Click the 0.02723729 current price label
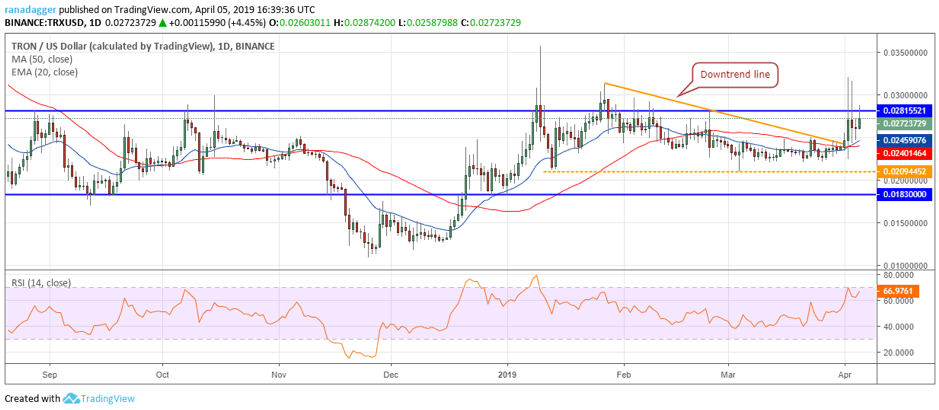The image size is (939, 410). 904,124
